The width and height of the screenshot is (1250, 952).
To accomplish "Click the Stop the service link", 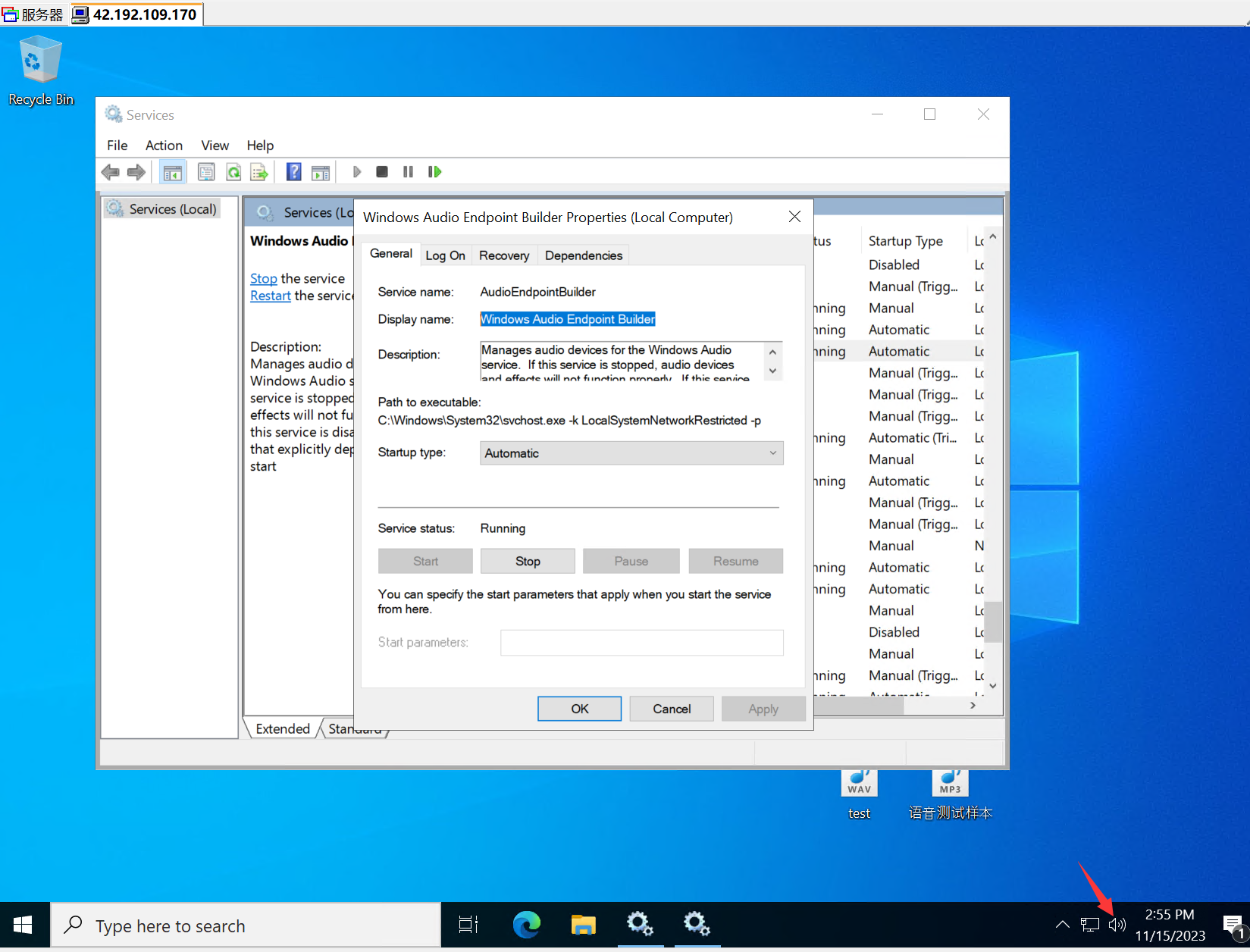I will [x=264, y=279].
